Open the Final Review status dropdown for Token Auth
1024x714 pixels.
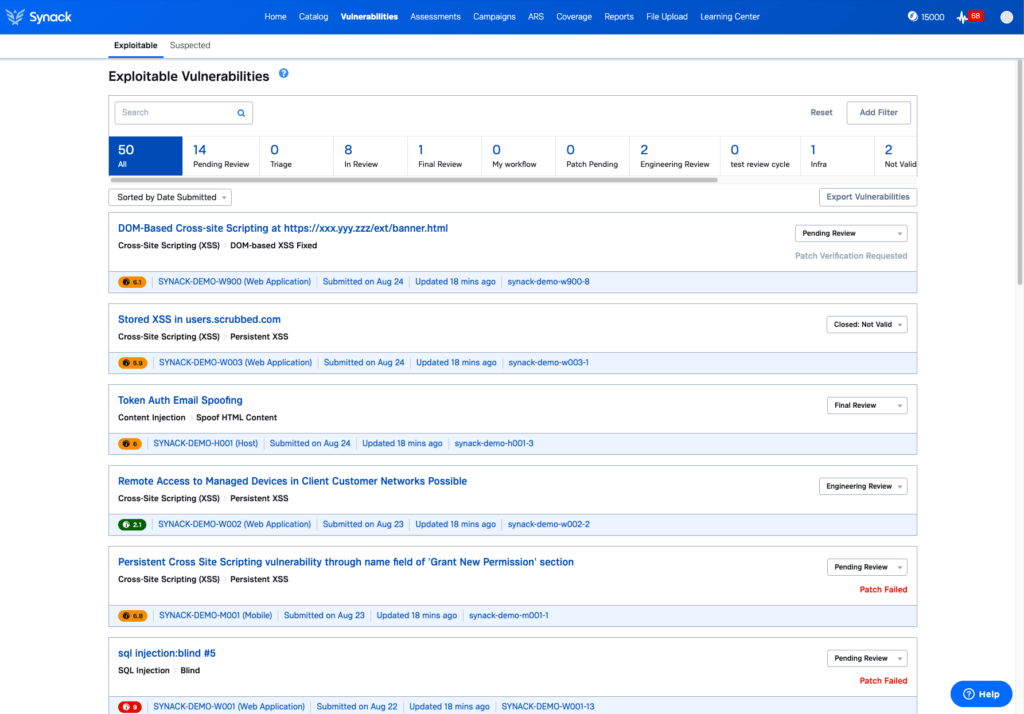pyautogui.click(x=867, y=406)
